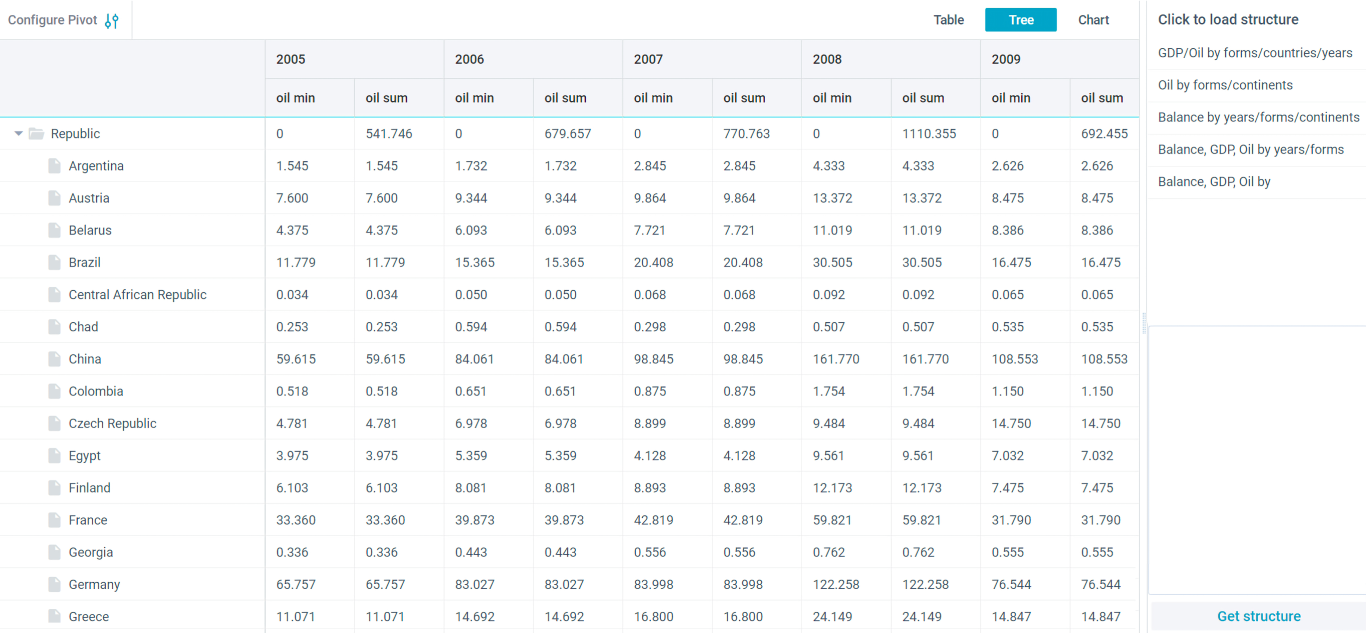Click the file icon beside Brazil
The height and width of the screenshot is (633, 1366).
click(55, 263)
